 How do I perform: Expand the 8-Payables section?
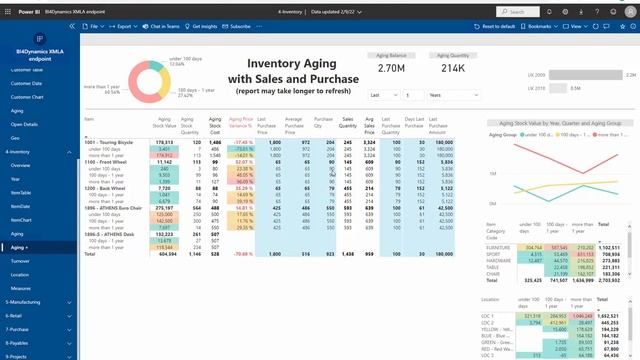pos(39,343)
